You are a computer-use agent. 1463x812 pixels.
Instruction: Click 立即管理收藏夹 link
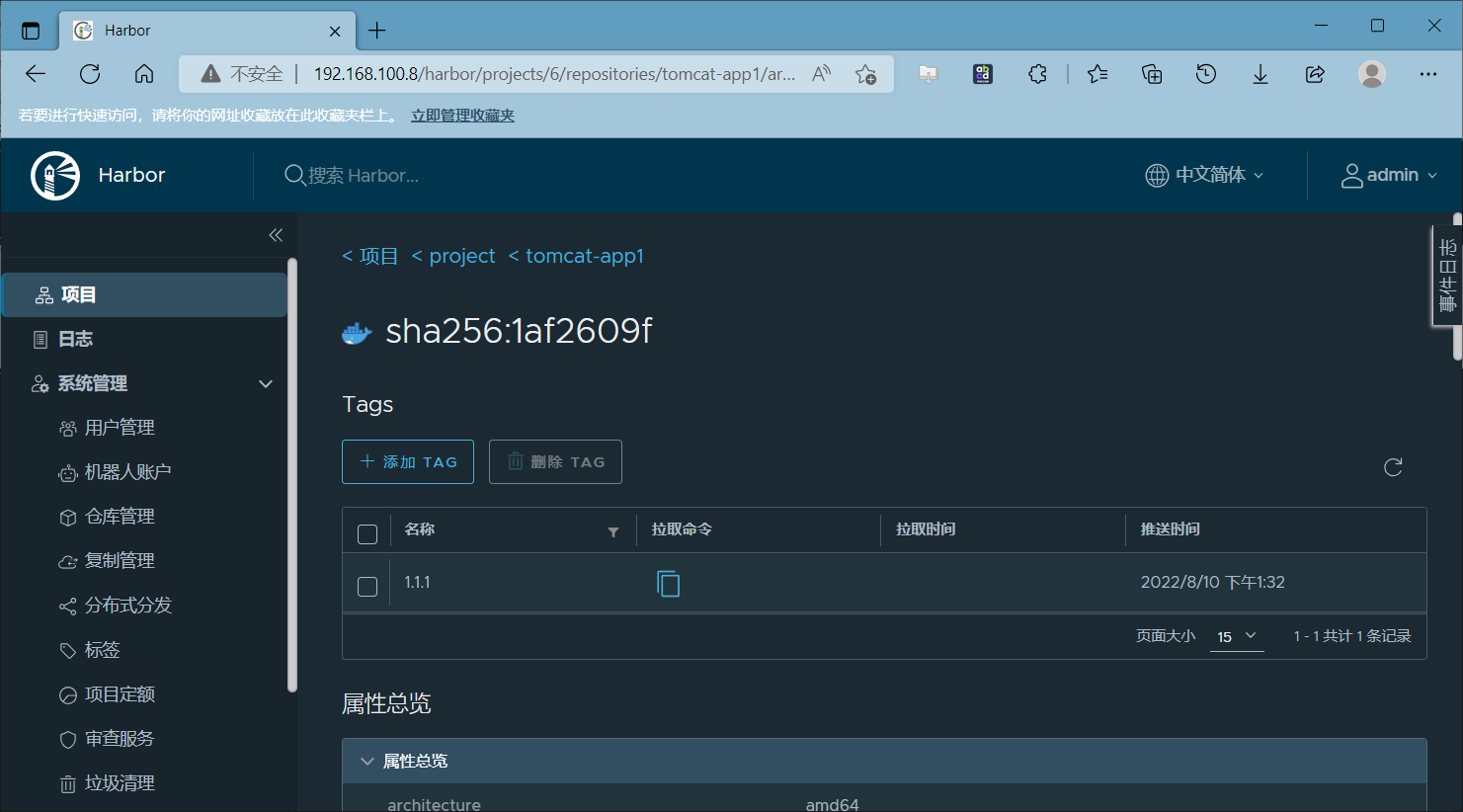click(462, 116)
